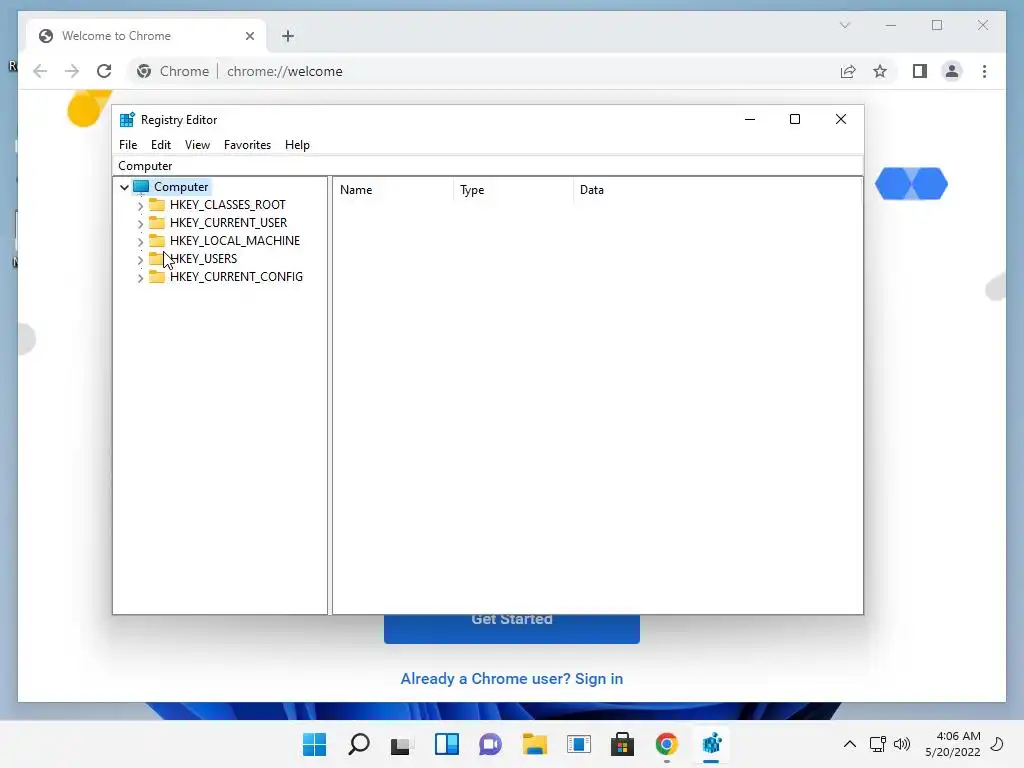Open the Edit menu in Registry Editor
The height and width of the screenshot is (768, 1024).
tap(161, 145)
